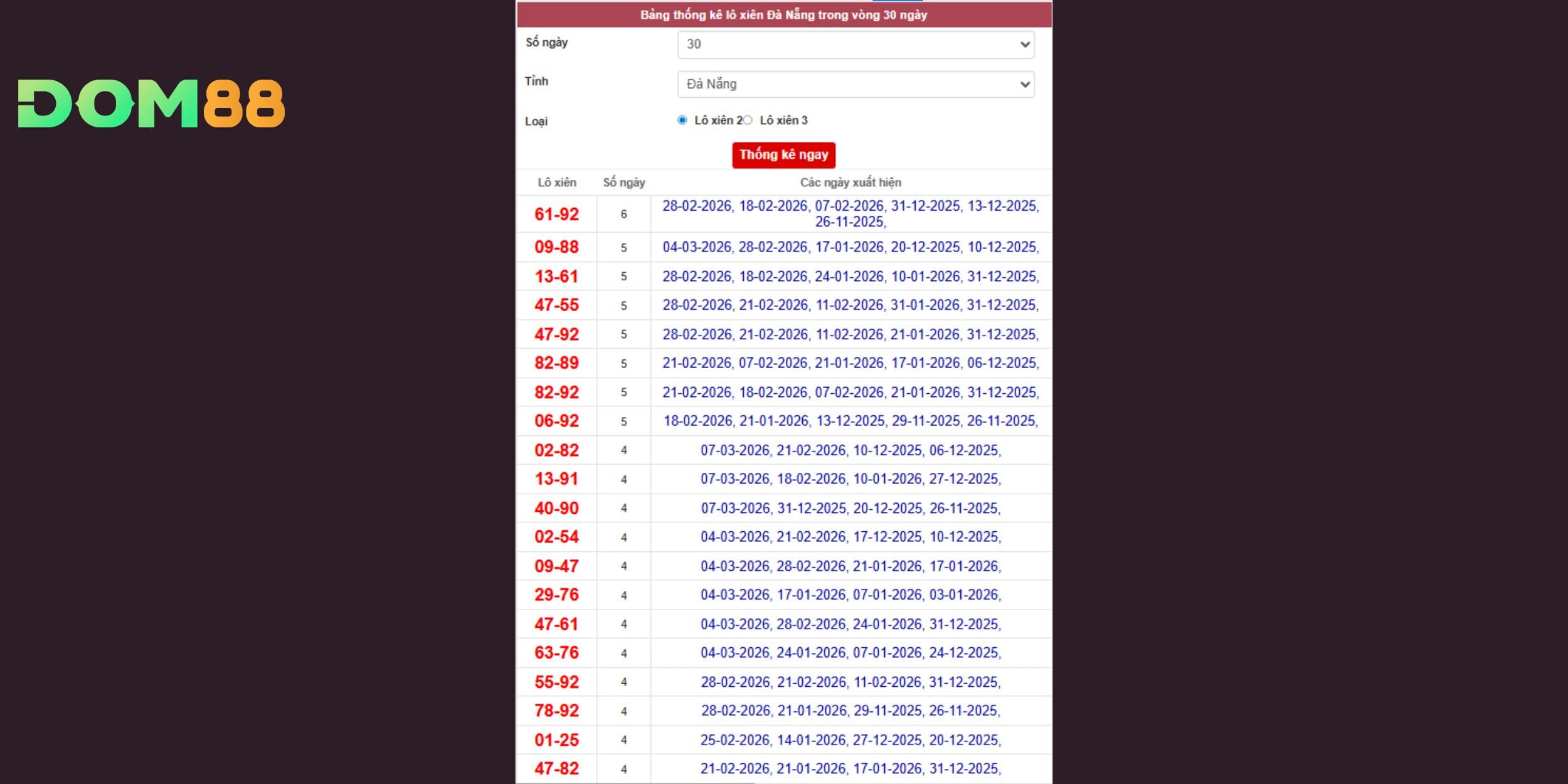The image size is (1568, 784).
Task: Click lô xiên pair 06-92
Action: pyautogui.click(x=556, y=421)
